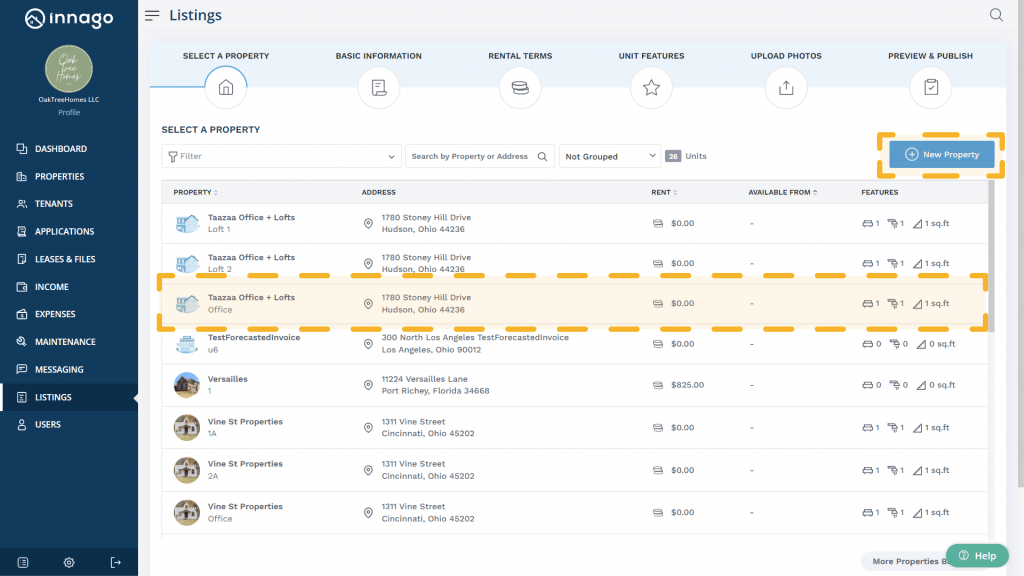Viewport: 1024px width, 576px height.
Task: Select the Versailles property row
Action: click(x=500, y=385)
